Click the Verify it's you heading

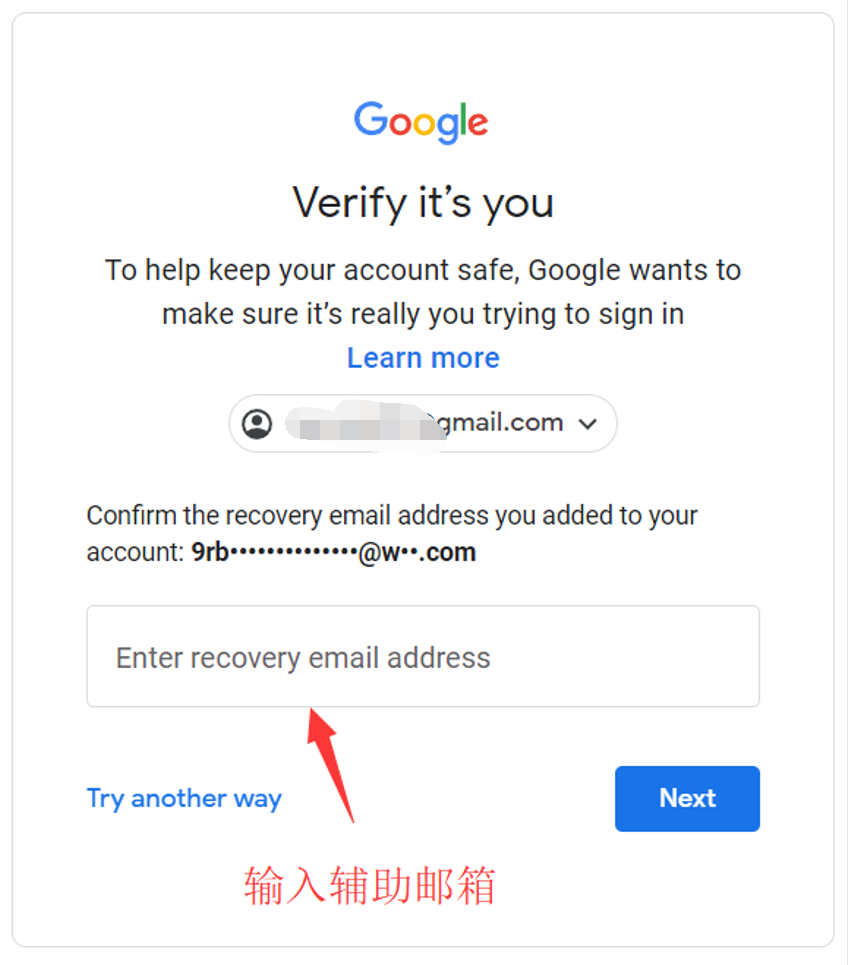point(423,202)
